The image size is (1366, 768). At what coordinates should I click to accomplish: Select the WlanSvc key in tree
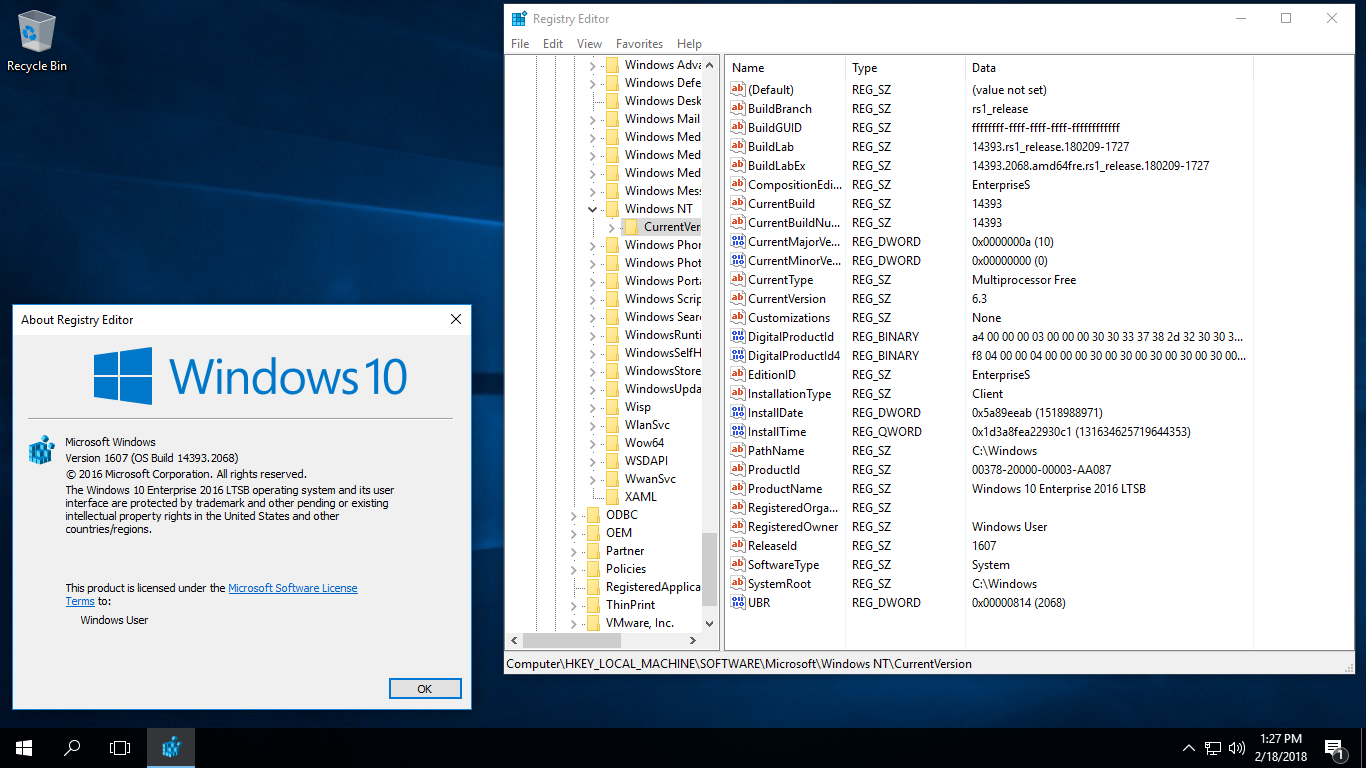[x=646, y=425]
